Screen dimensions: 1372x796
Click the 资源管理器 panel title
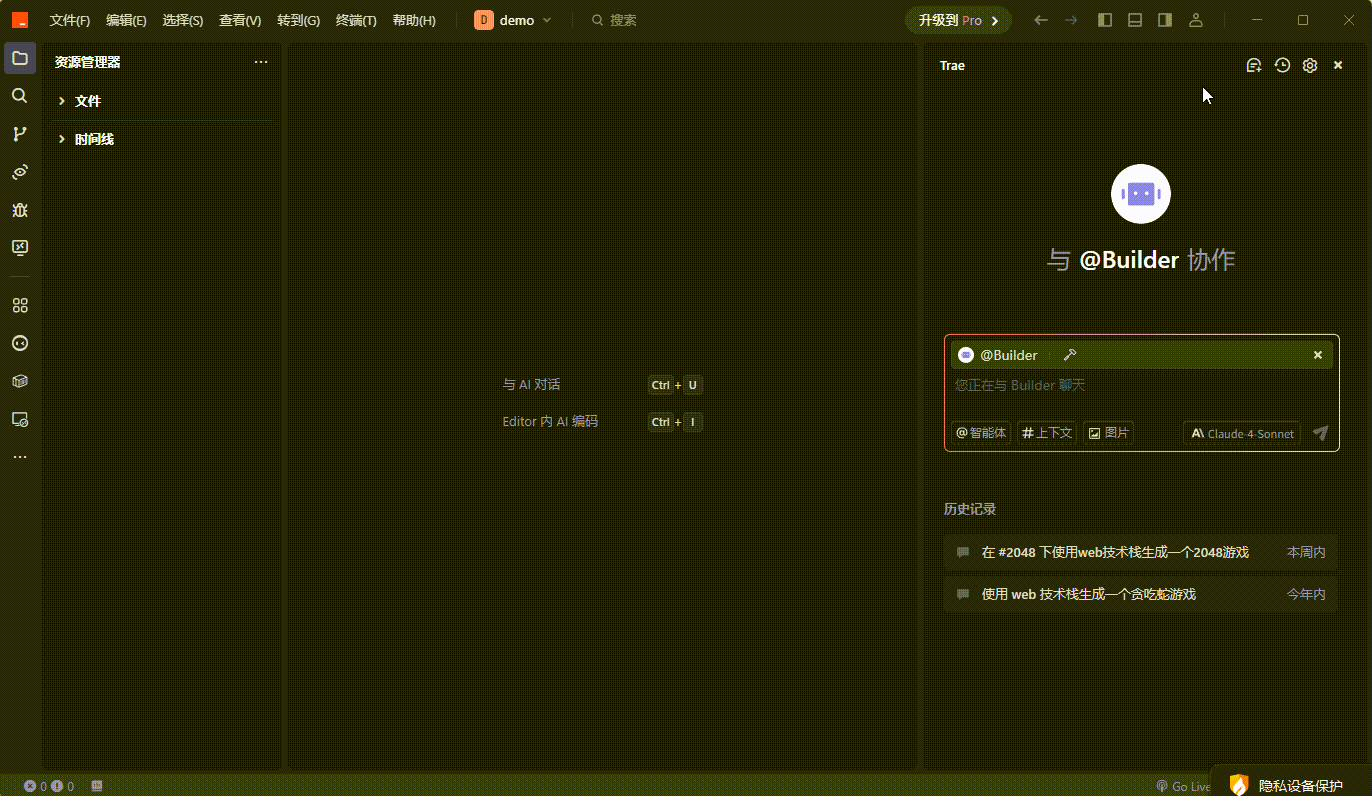point(88,62)
